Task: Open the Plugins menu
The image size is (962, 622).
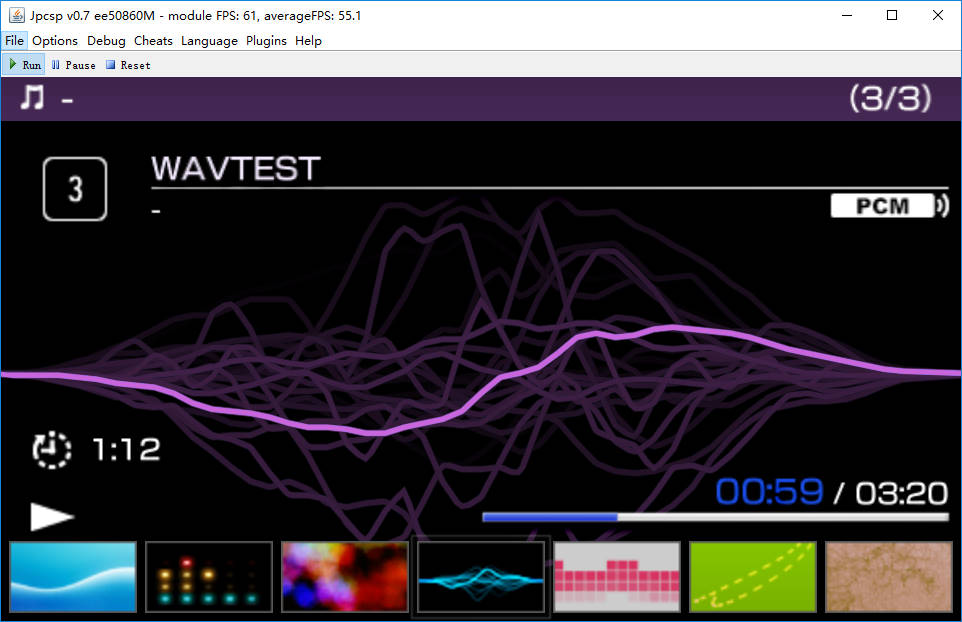Action: (266, 41)
